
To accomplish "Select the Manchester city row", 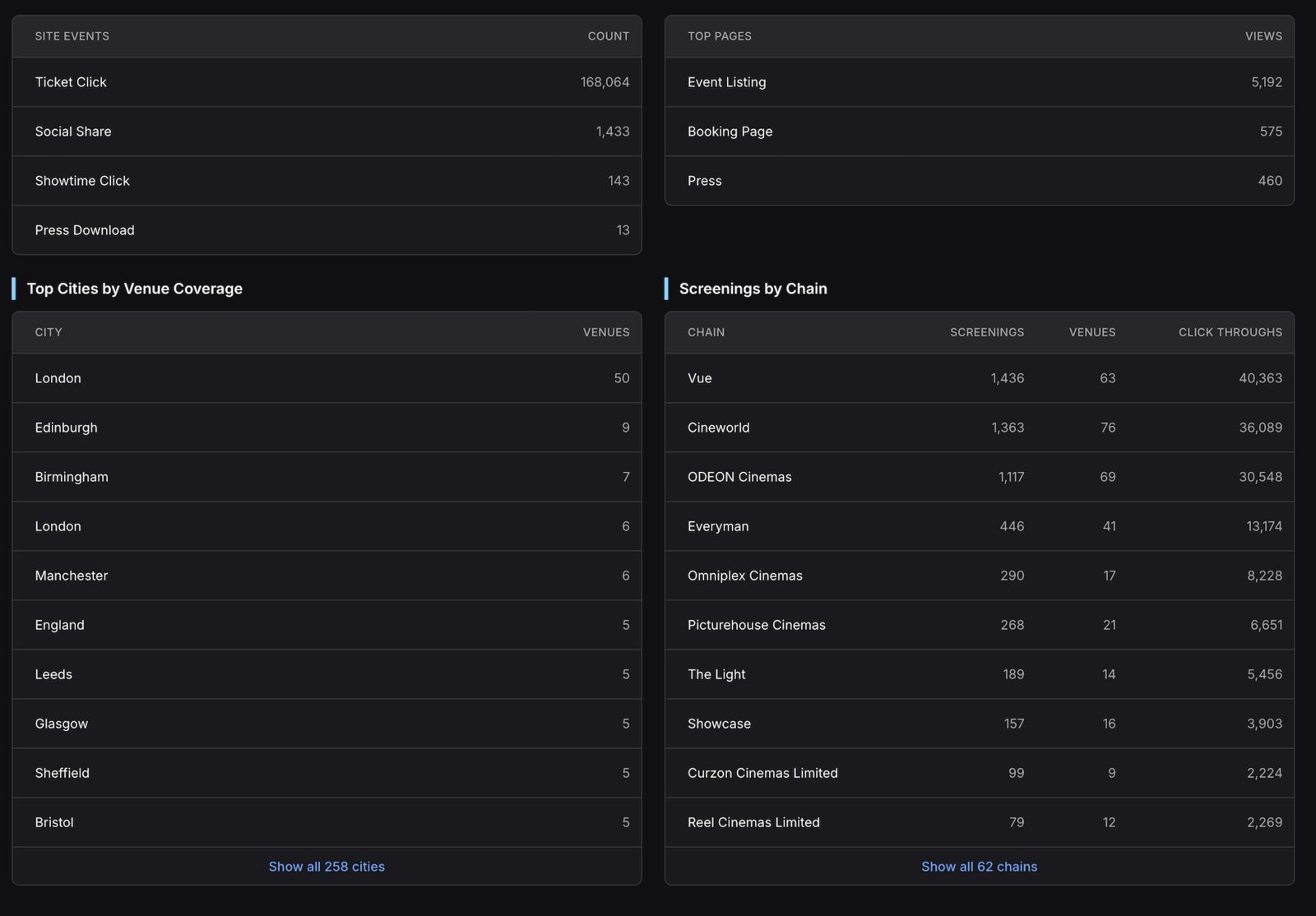I will 327,576.
